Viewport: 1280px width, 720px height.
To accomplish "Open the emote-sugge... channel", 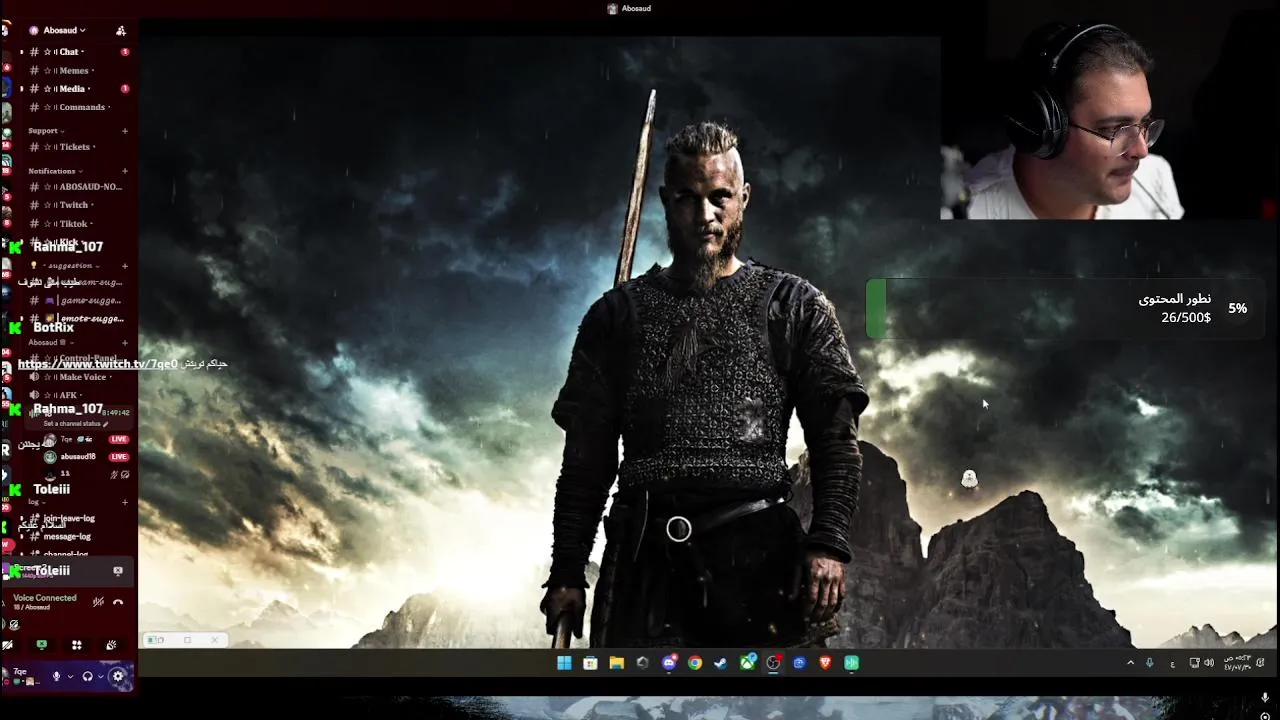I will pyautogui.click(x=80, y=318).
